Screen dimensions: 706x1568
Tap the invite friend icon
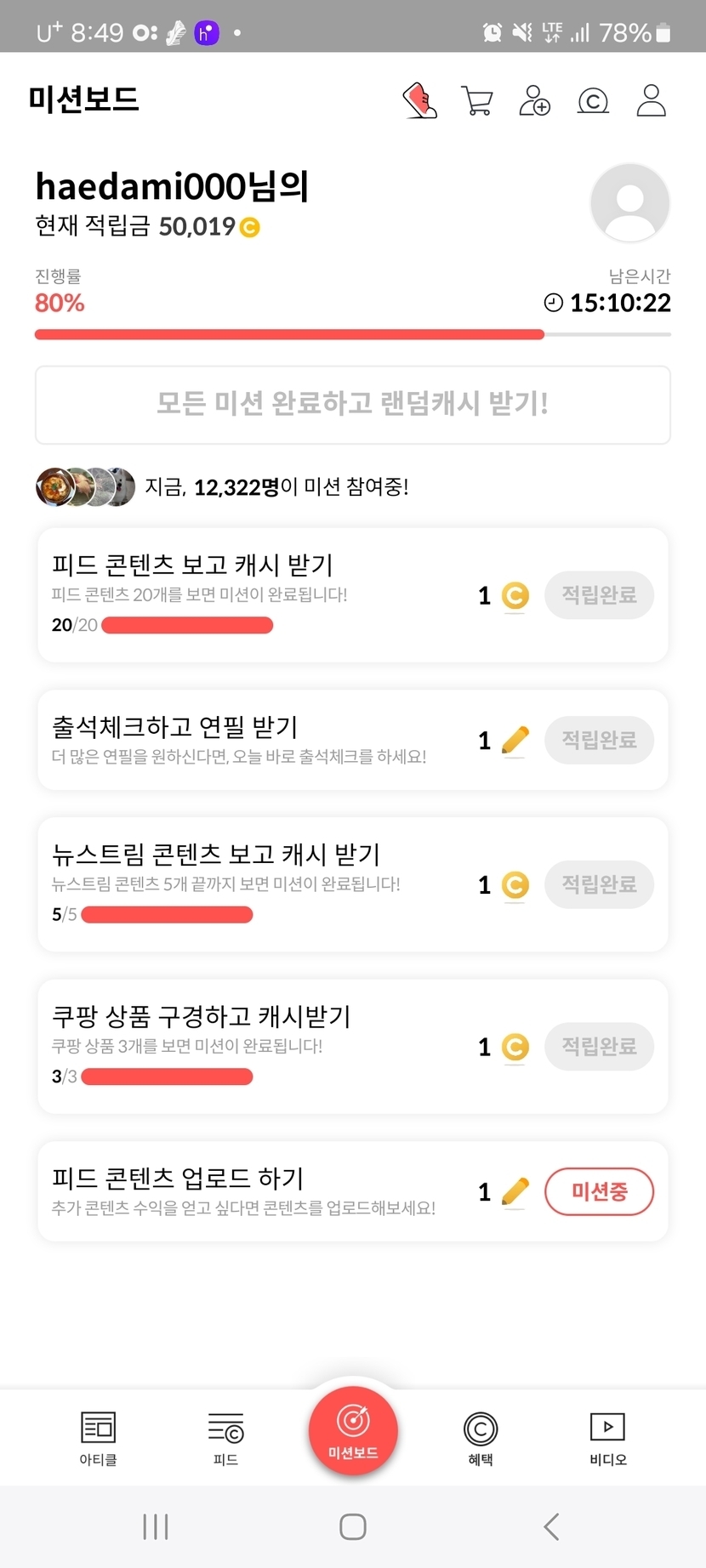coord(534,100)
